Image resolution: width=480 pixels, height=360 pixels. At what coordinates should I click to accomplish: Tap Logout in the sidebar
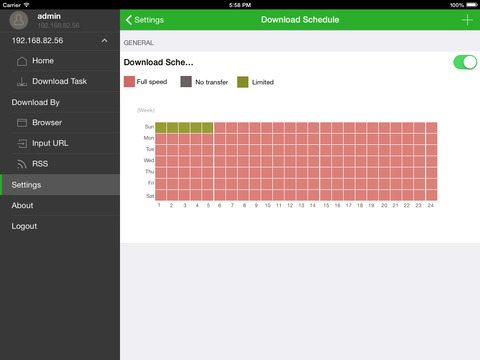(x=60, y=226)
